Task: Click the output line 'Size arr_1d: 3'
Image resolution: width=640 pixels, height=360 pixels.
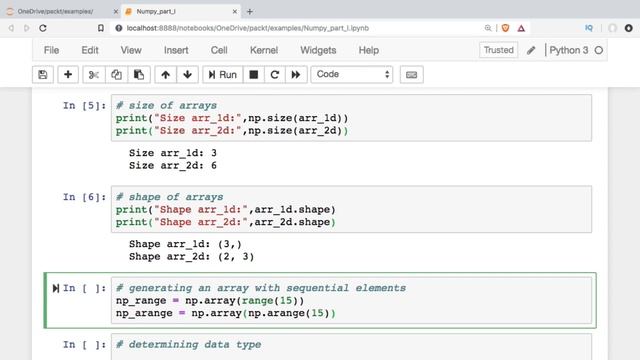Action: click(173, 153)
